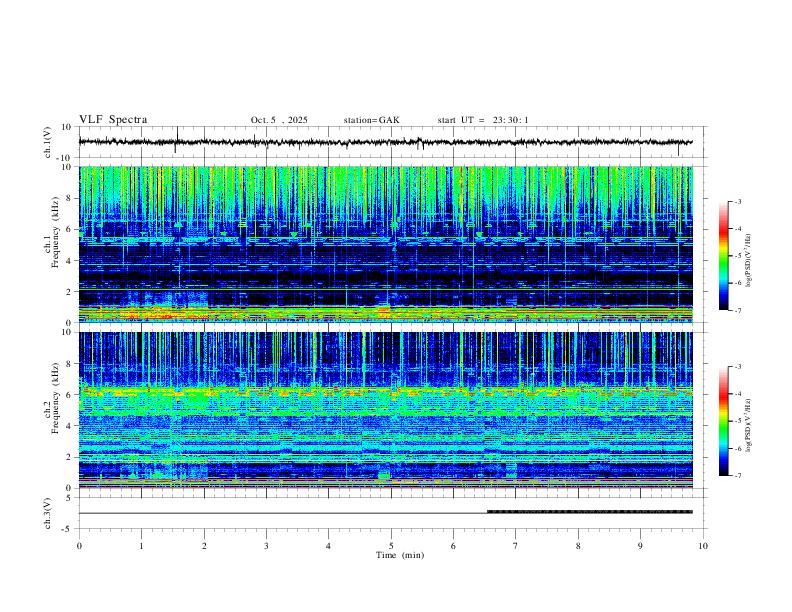
Task: Click the upper PSD color scale bar
Action: pyautogui.click(x=723, y=256)
